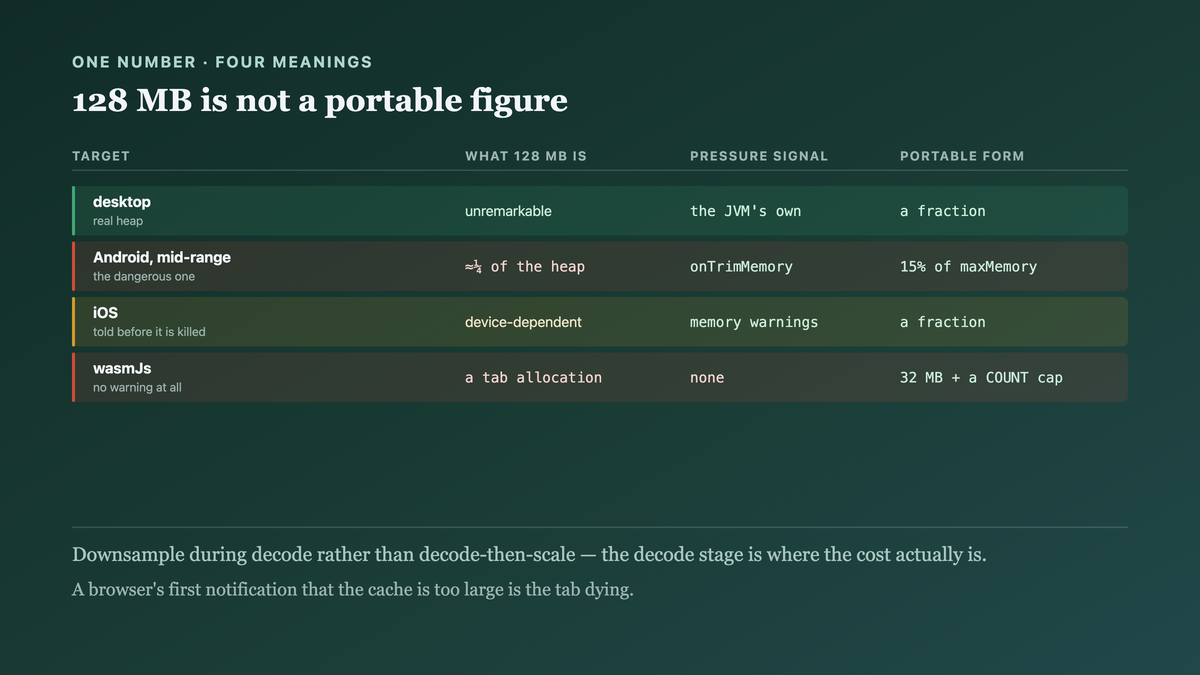Click the 'real heap' subtitle
Image resolution: width=1200 pixels, height=675 pixels.
pos(118,221)
